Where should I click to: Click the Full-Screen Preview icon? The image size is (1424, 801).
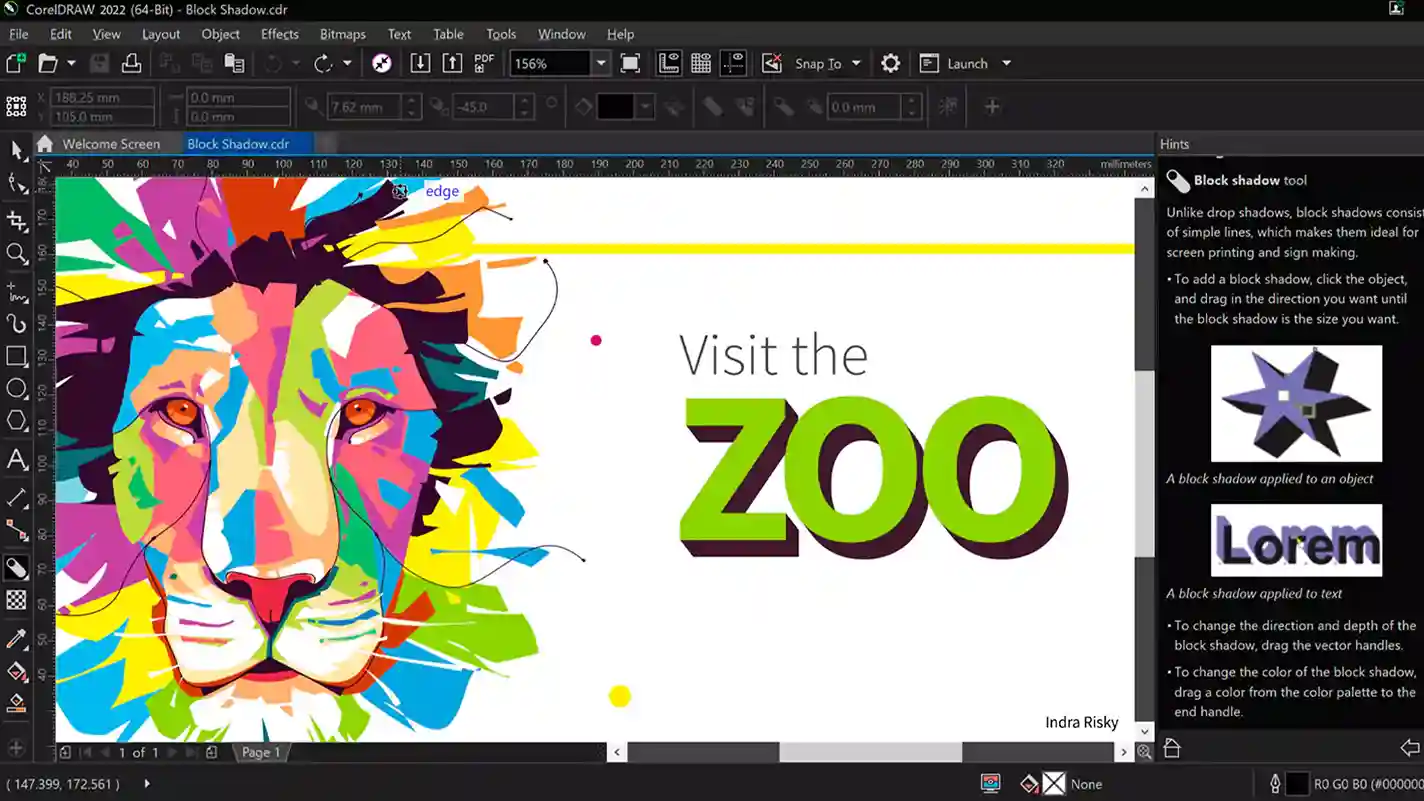pos(630,63)
